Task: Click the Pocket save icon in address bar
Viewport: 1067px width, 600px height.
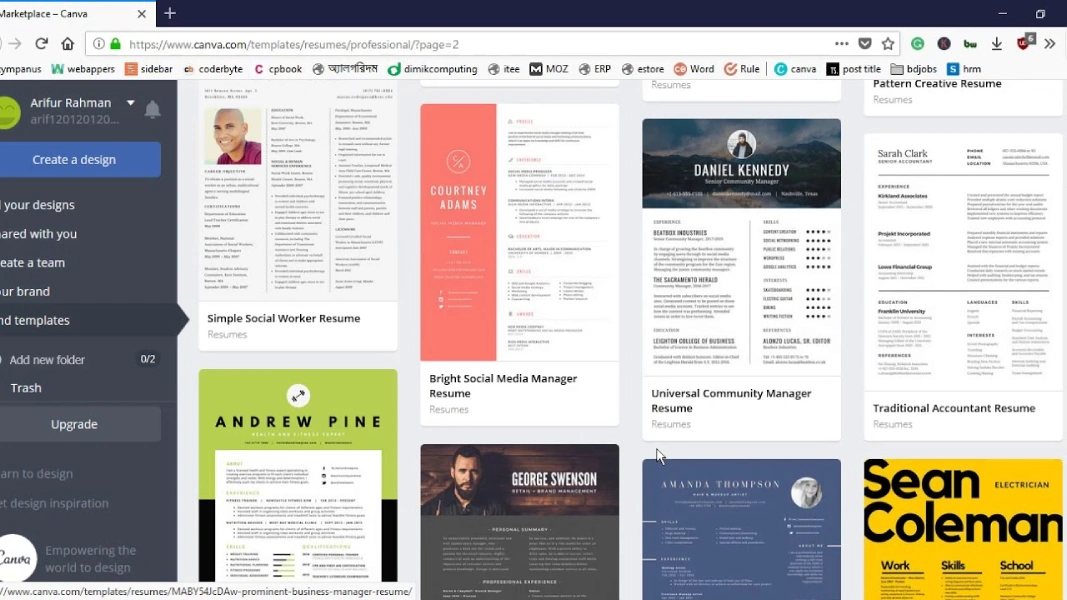Action: tap(865, 44)
